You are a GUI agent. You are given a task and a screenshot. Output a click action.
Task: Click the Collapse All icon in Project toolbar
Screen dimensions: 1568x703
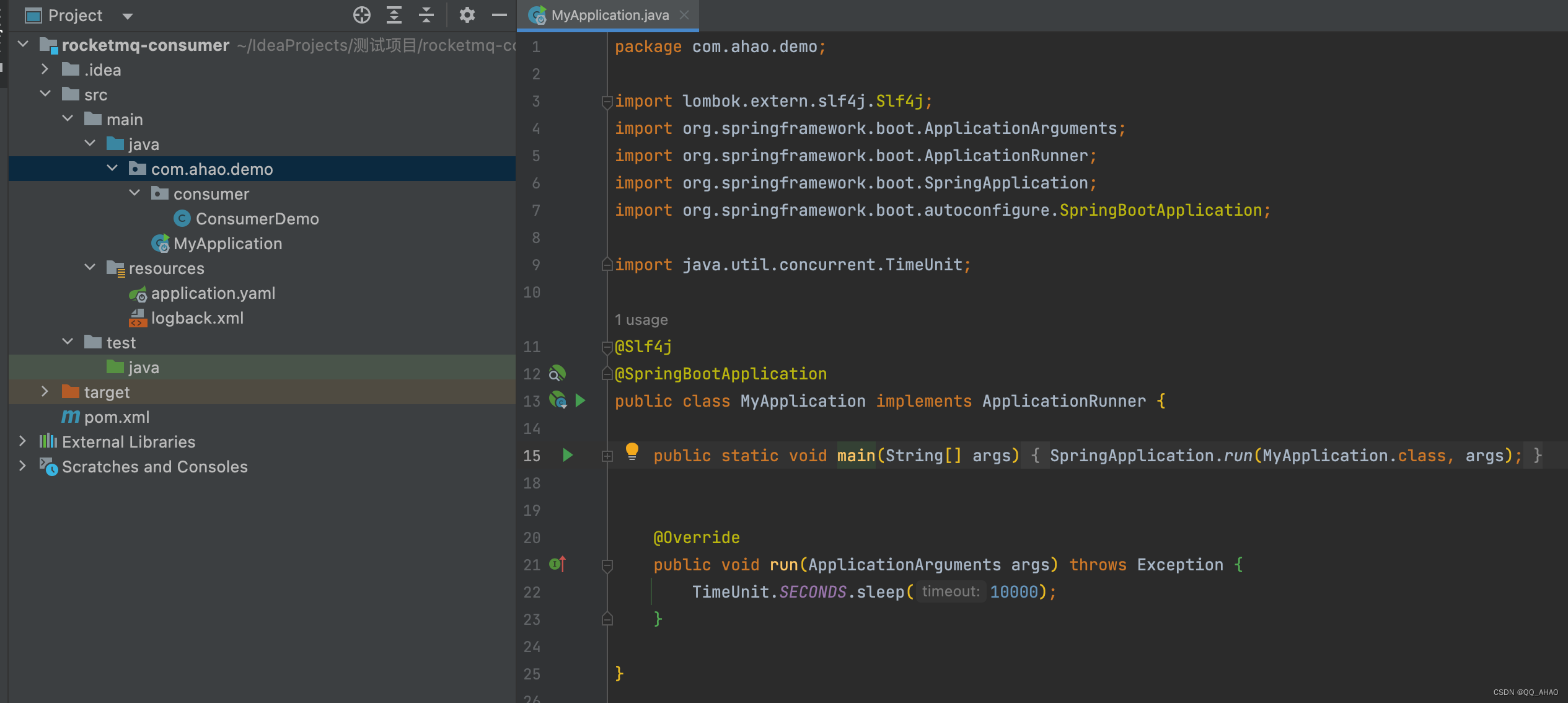point(426,15)
